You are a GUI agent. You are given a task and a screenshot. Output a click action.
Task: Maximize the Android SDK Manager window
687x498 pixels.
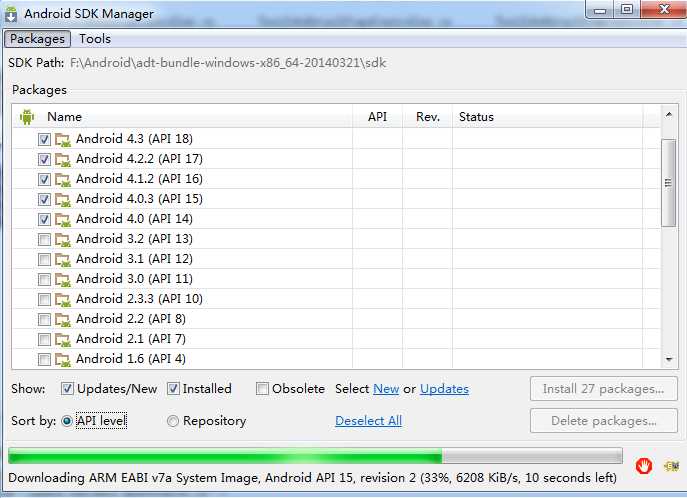627,10
